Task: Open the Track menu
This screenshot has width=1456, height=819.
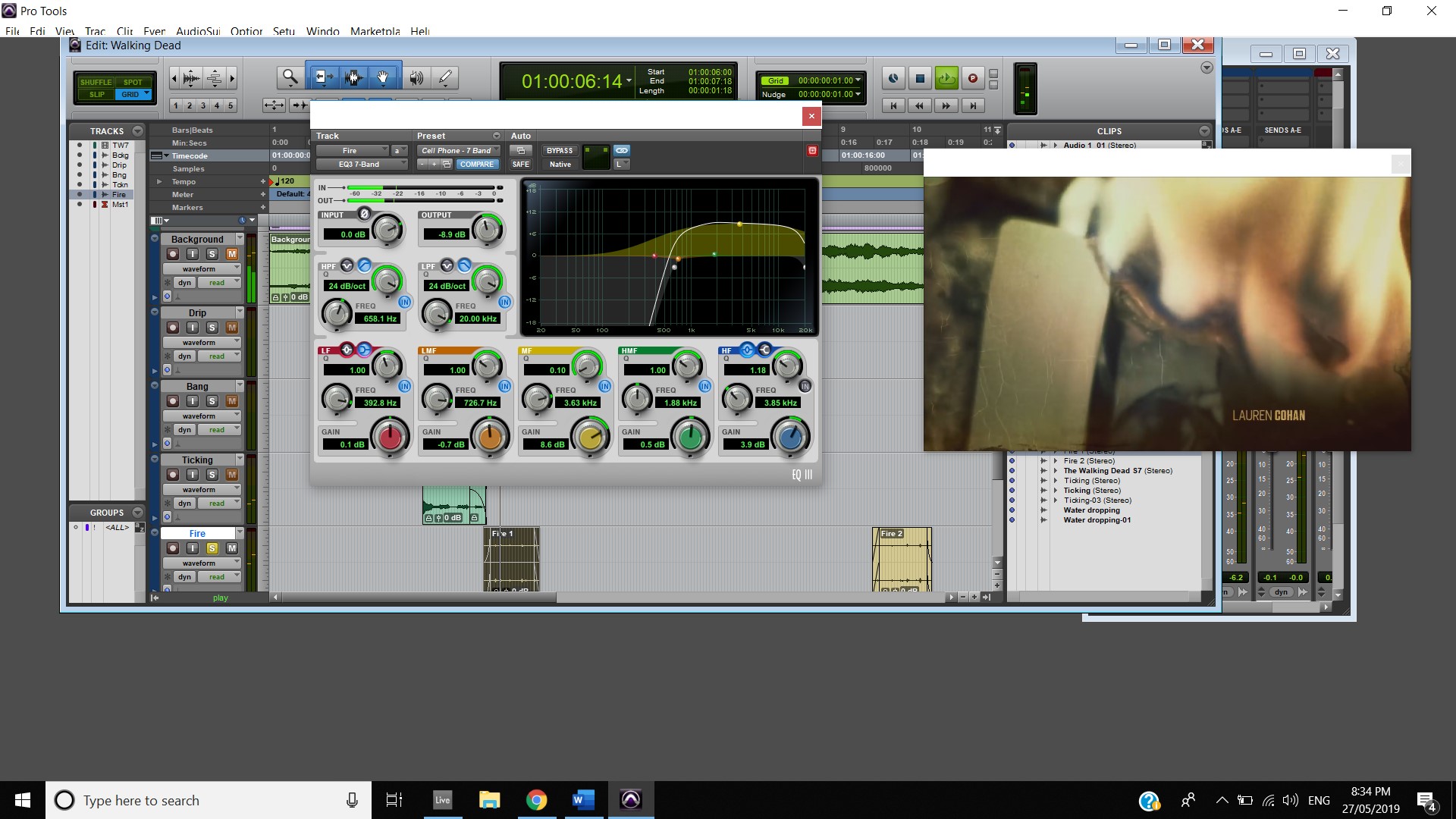Action: (x=95, y=31)
